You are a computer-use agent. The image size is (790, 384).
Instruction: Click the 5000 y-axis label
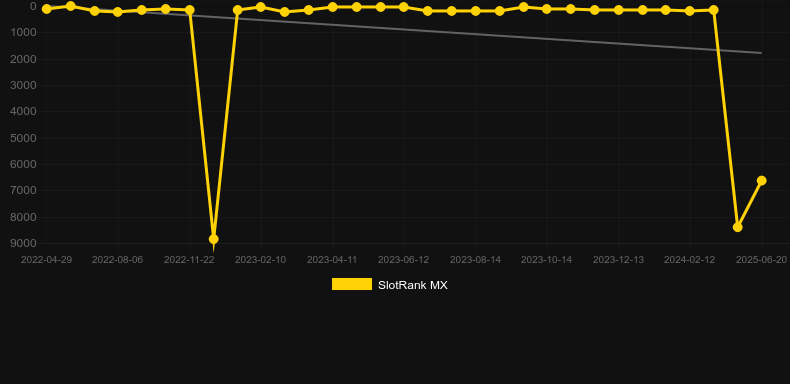pyautogui.click(x=24, y=138)
